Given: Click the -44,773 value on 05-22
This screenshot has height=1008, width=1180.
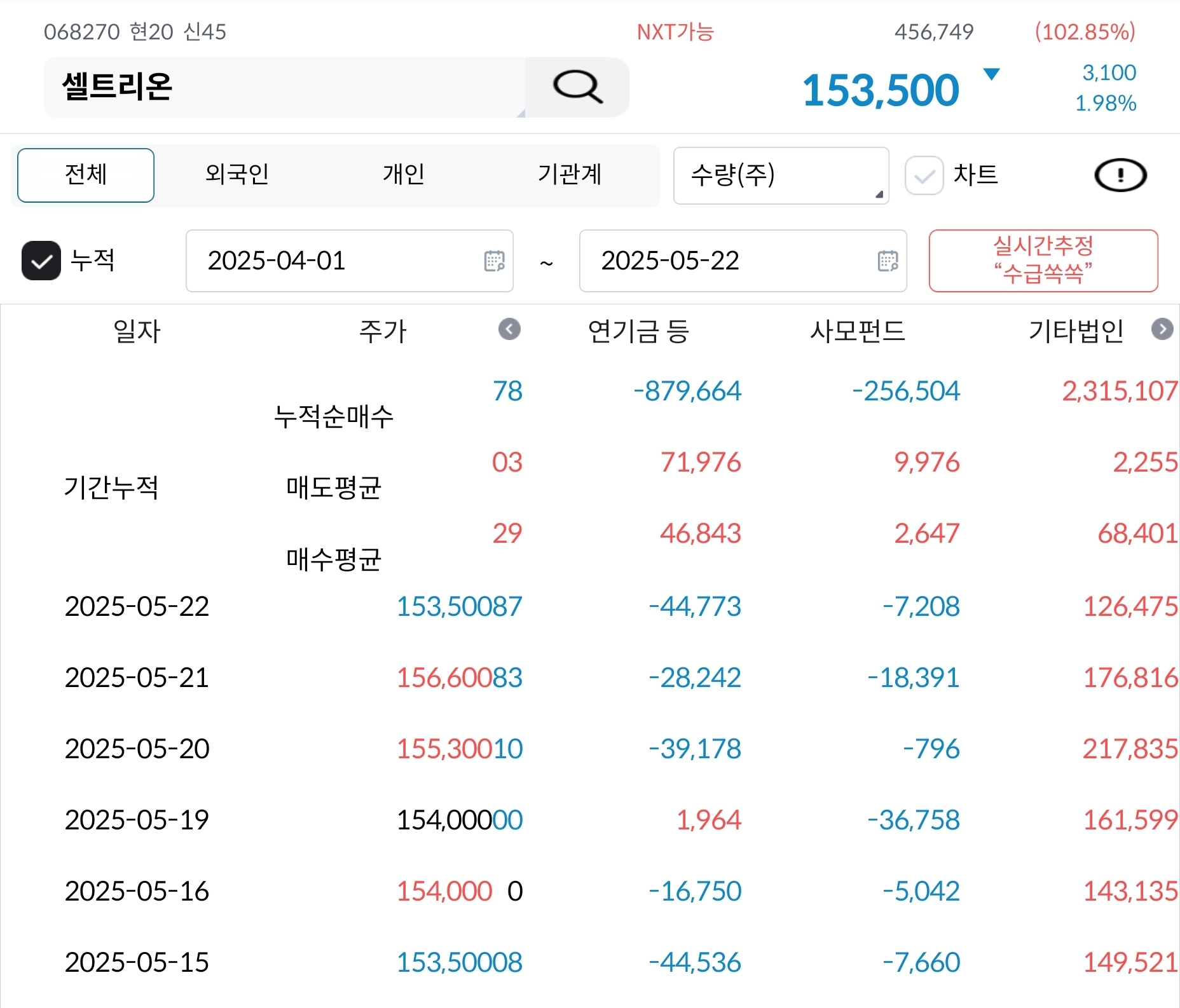Looking at the screenshot, I should click(695, 606).
